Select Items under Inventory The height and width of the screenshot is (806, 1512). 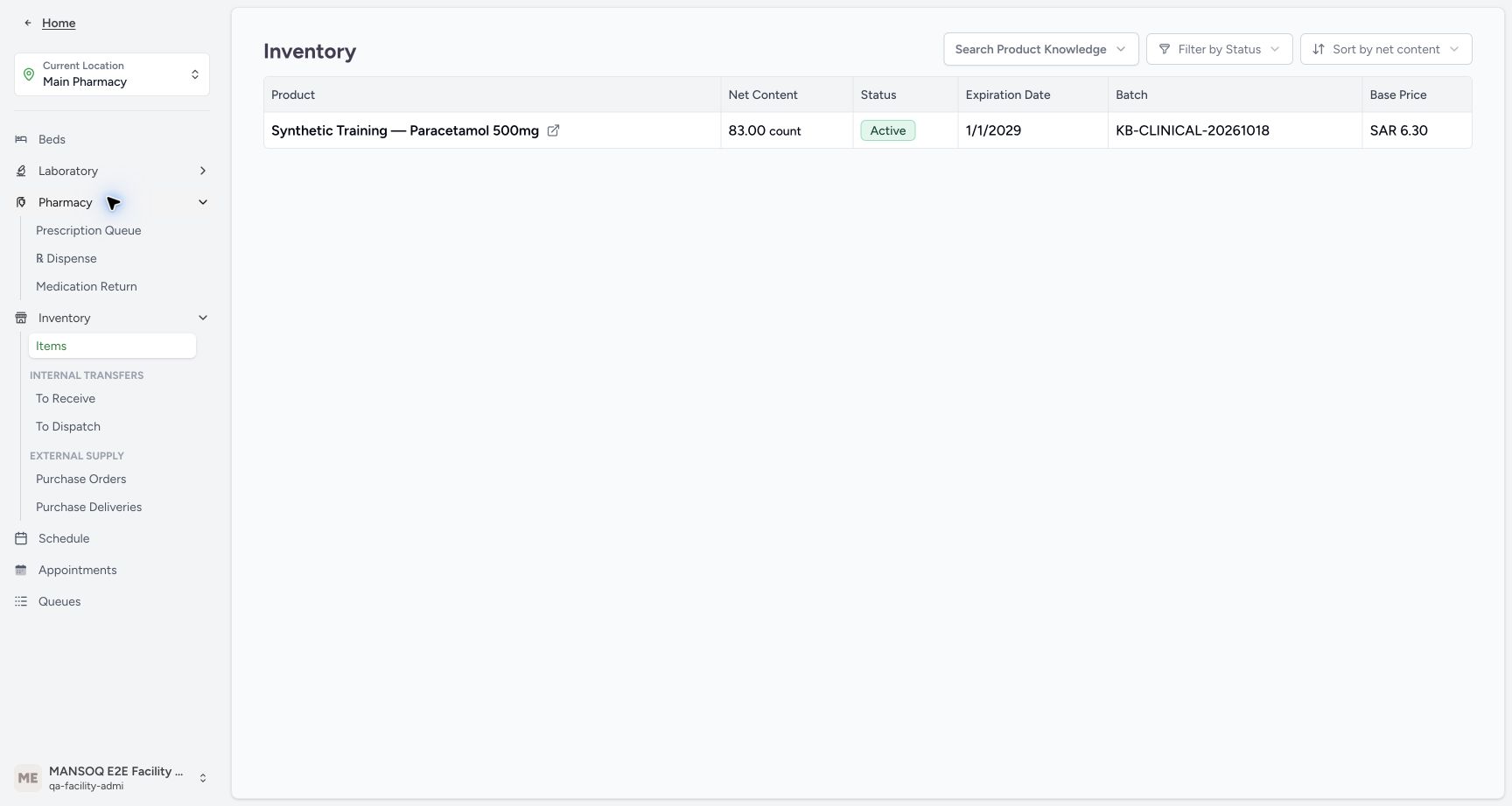click(112, 346)
